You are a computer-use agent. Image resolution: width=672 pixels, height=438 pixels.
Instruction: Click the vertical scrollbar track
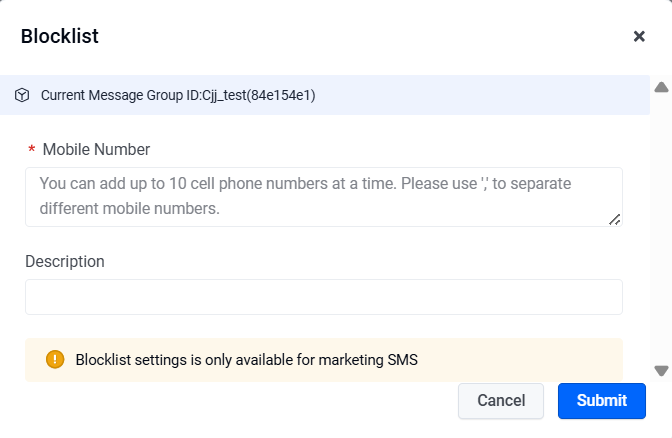[x=661, y=229]
